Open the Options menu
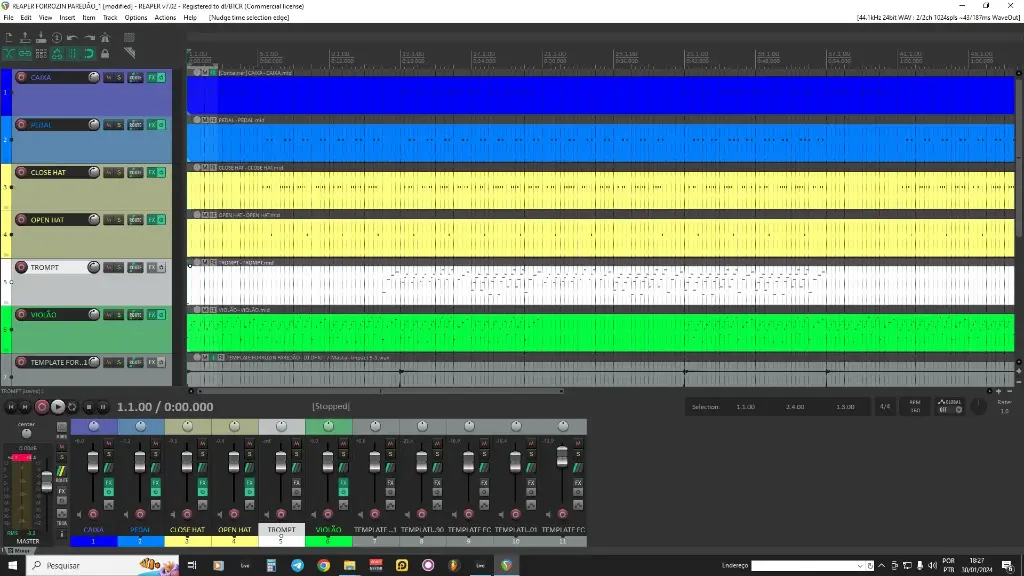The height and width of the screenshot is (576, 1024). pos(136,18)
